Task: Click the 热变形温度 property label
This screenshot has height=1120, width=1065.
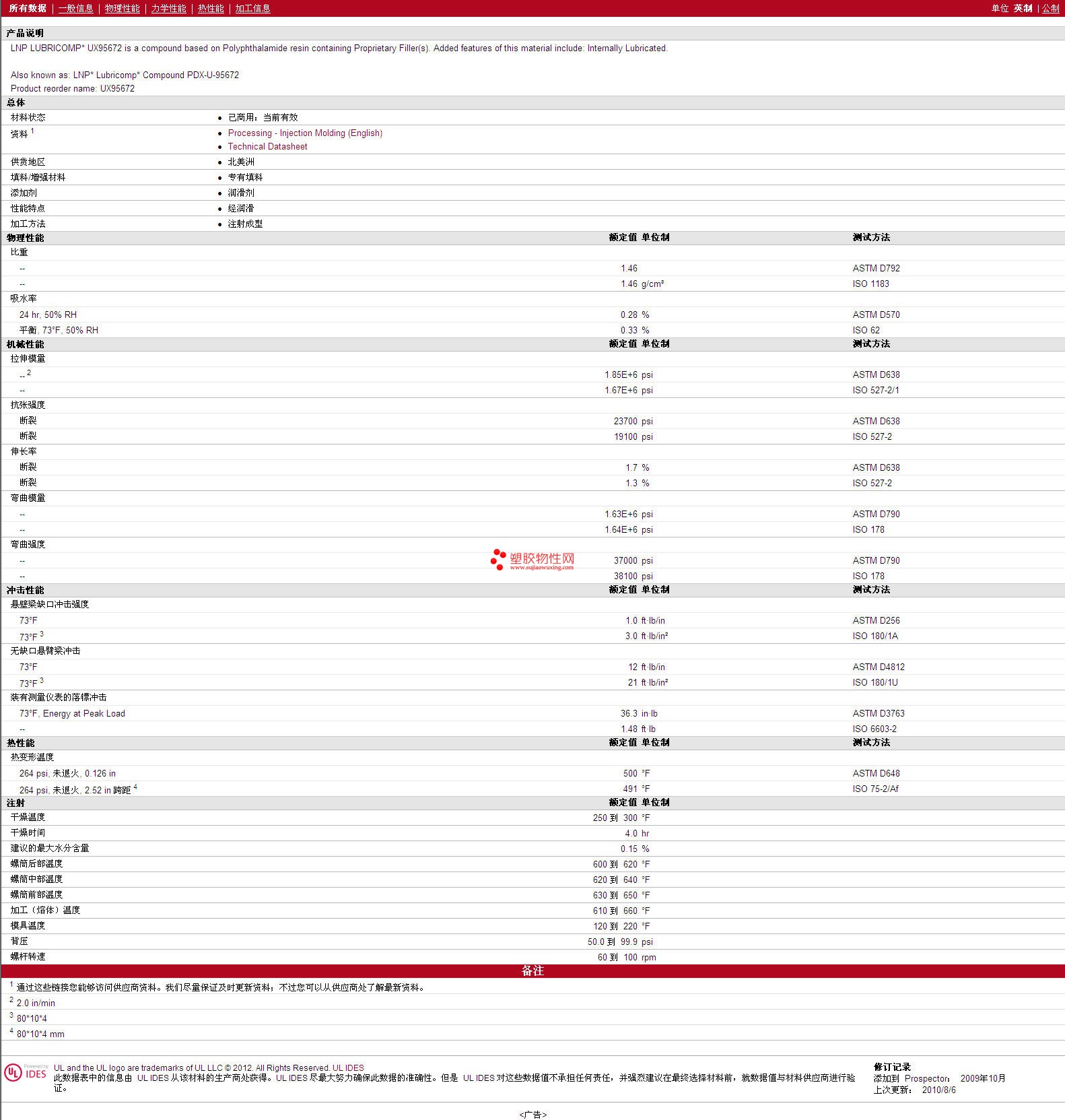Action: [32, 757]
